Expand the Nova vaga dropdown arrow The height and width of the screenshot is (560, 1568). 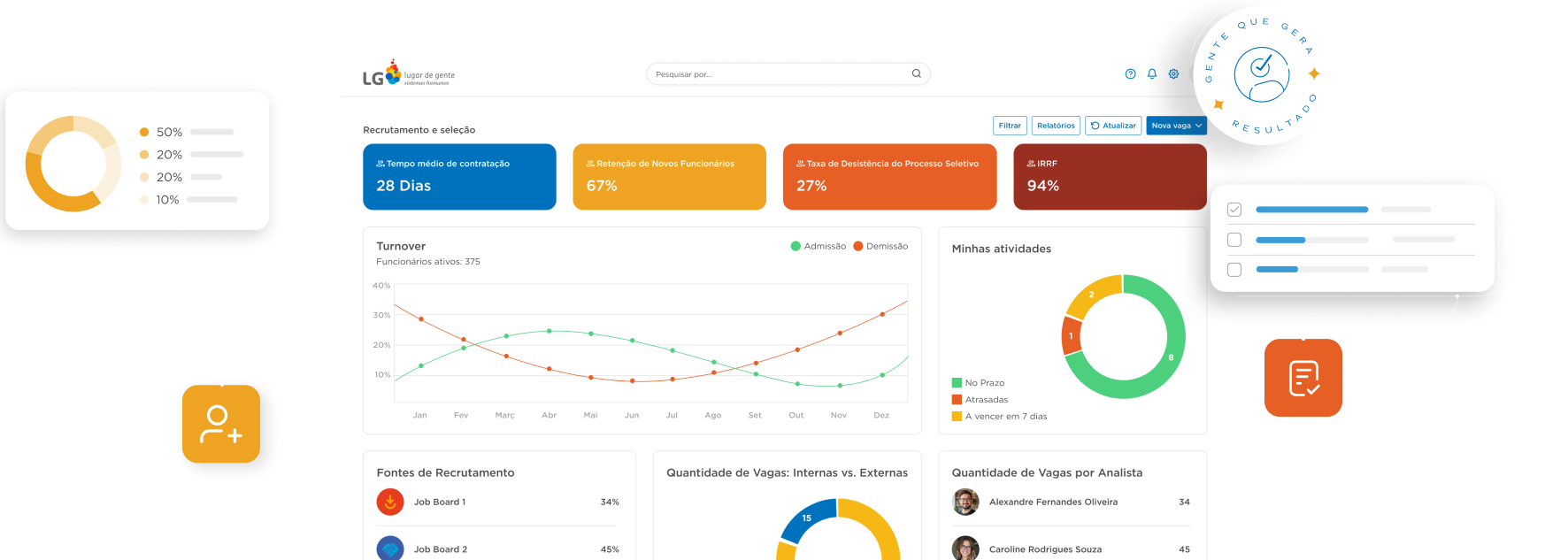click(1198, 126)
